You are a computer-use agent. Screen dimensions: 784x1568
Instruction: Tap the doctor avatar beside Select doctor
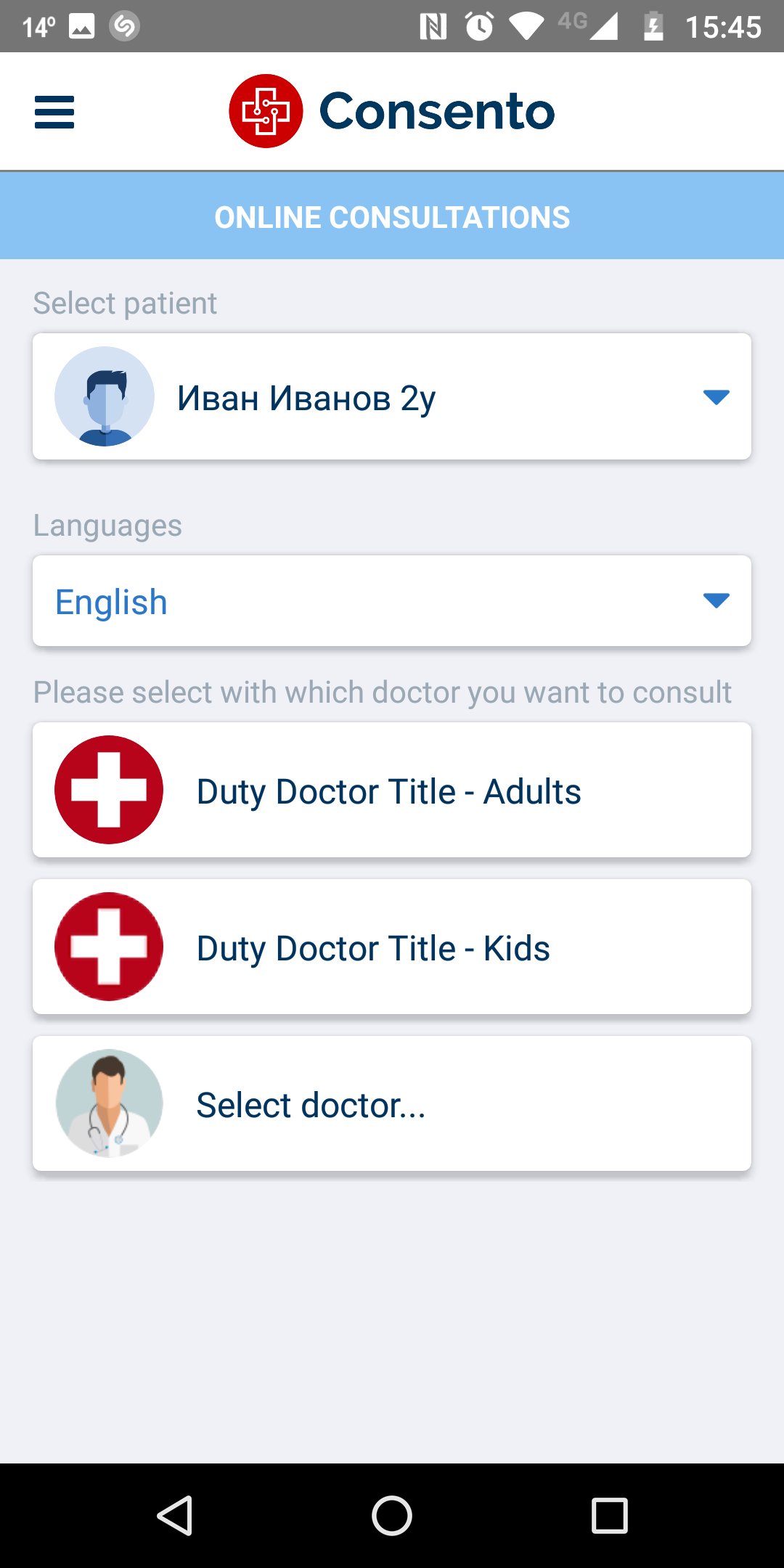click(x=109, y=1103)
